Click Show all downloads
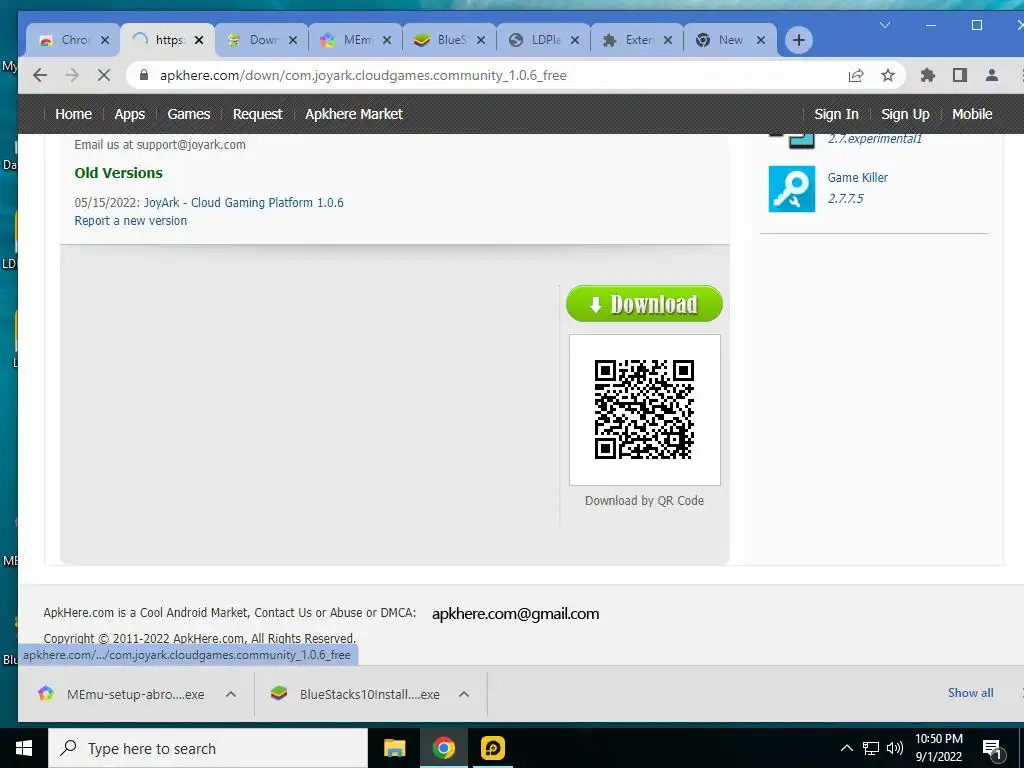The image size is (1024, 768). pos(970,693)
